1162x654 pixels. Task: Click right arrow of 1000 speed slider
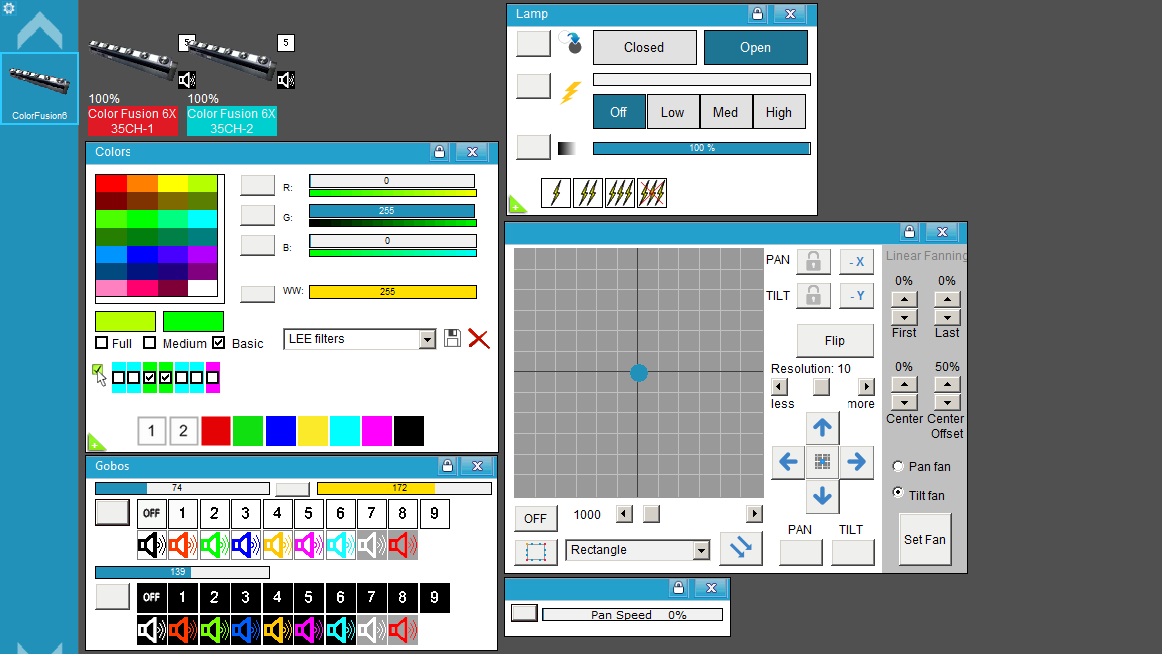pos(754,514)
